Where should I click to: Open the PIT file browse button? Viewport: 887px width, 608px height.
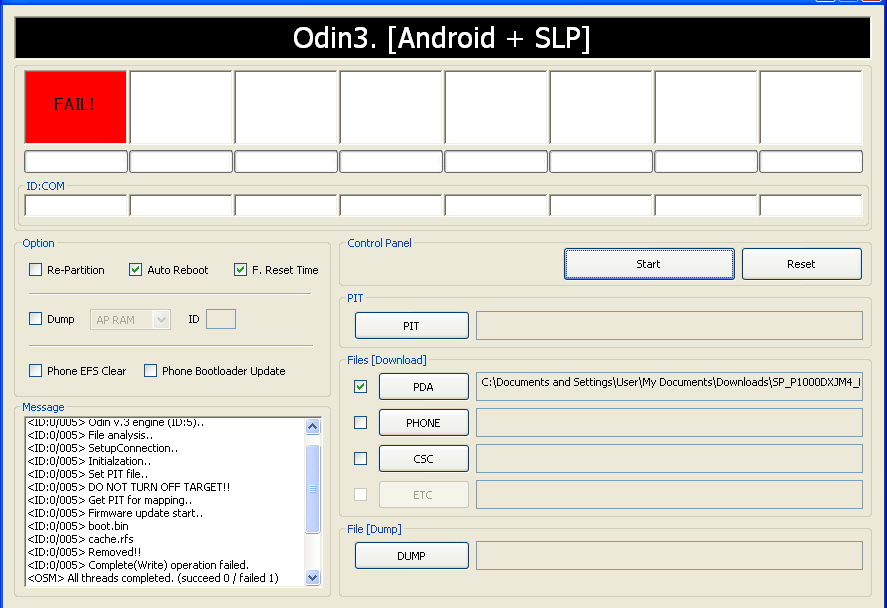click(412, 326)
